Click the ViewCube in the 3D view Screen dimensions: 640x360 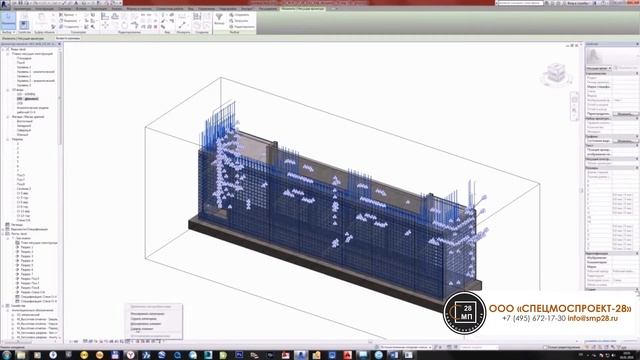[556, 74]
